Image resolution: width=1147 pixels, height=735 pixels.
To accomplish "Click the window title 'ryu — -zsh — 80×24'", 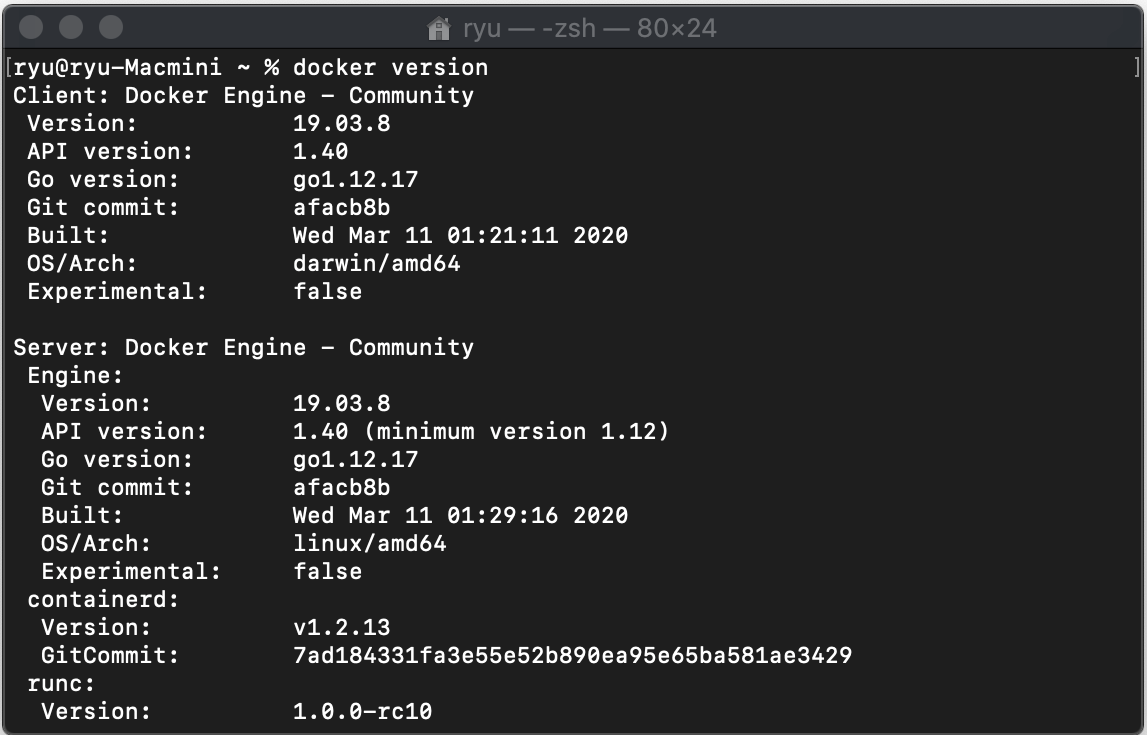I will point(590,29).
